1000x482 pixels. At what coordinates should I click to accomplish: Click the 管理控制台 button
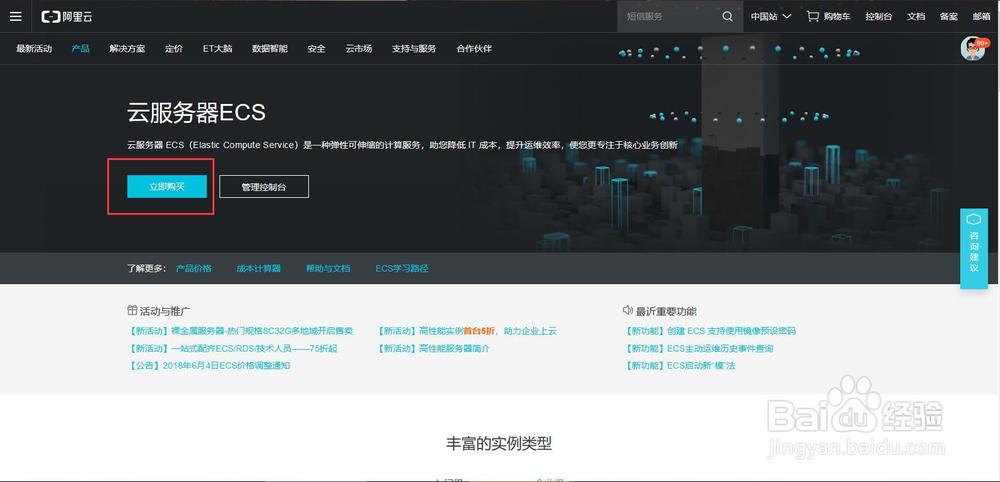[264, 187]
